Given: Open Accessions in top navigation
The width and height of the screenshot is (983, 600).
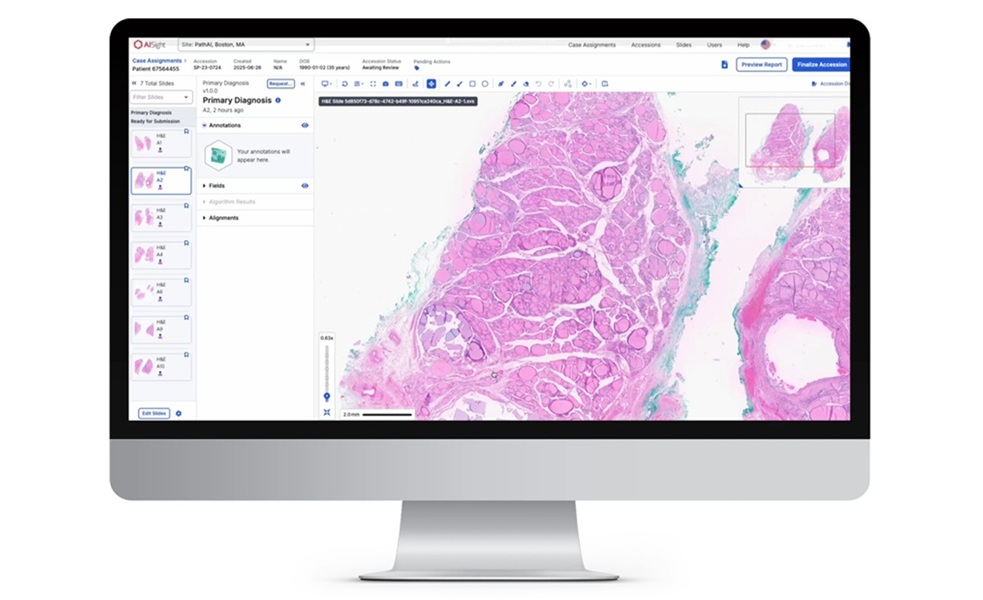Looking at the screenshot, I should [646, 45].
